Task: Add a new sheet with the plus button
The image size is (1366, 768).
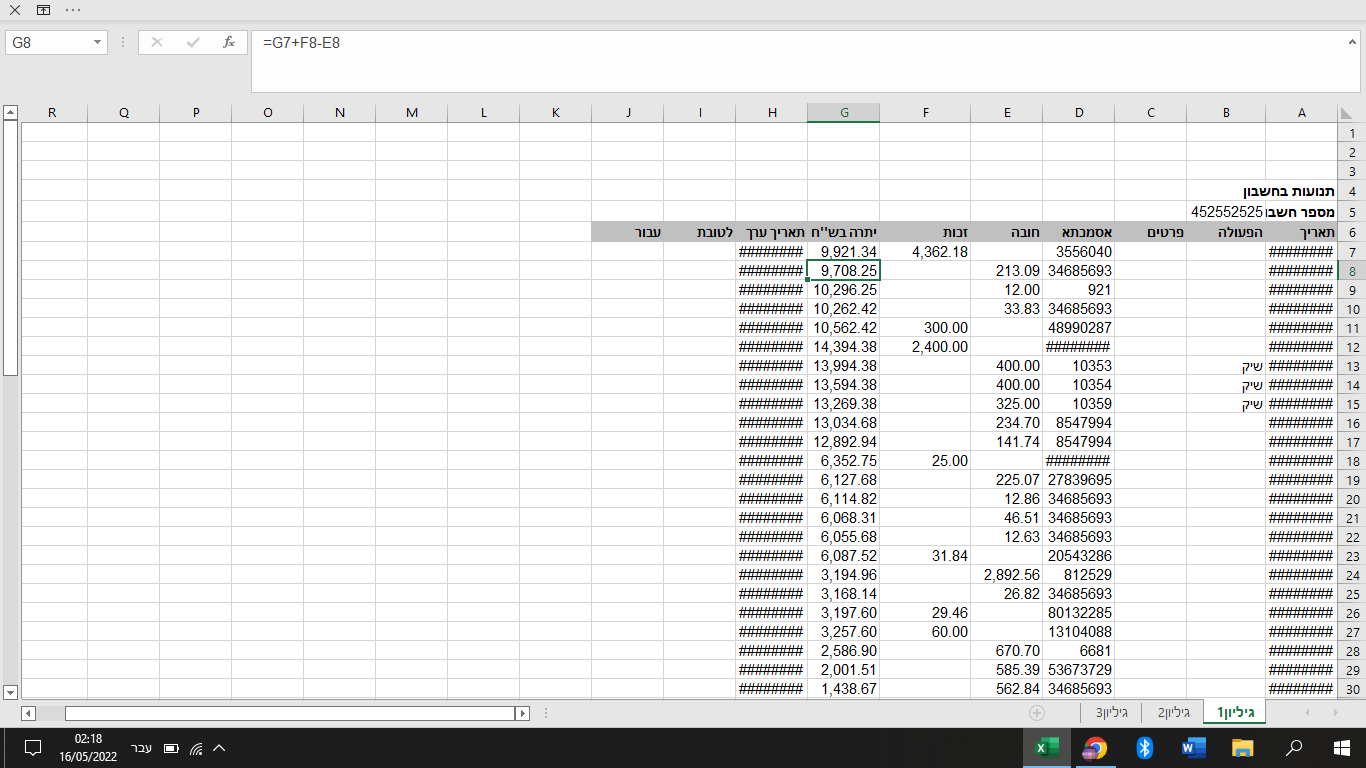Action: click(x=1037, y=713)
